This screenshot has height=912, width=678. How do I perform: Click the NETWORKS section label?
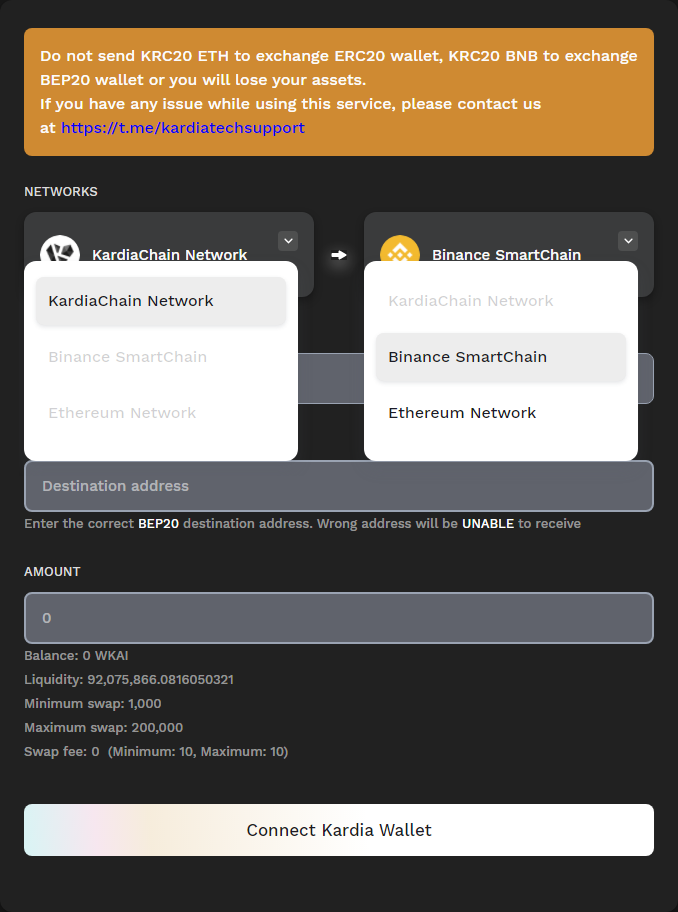(60, 191)
